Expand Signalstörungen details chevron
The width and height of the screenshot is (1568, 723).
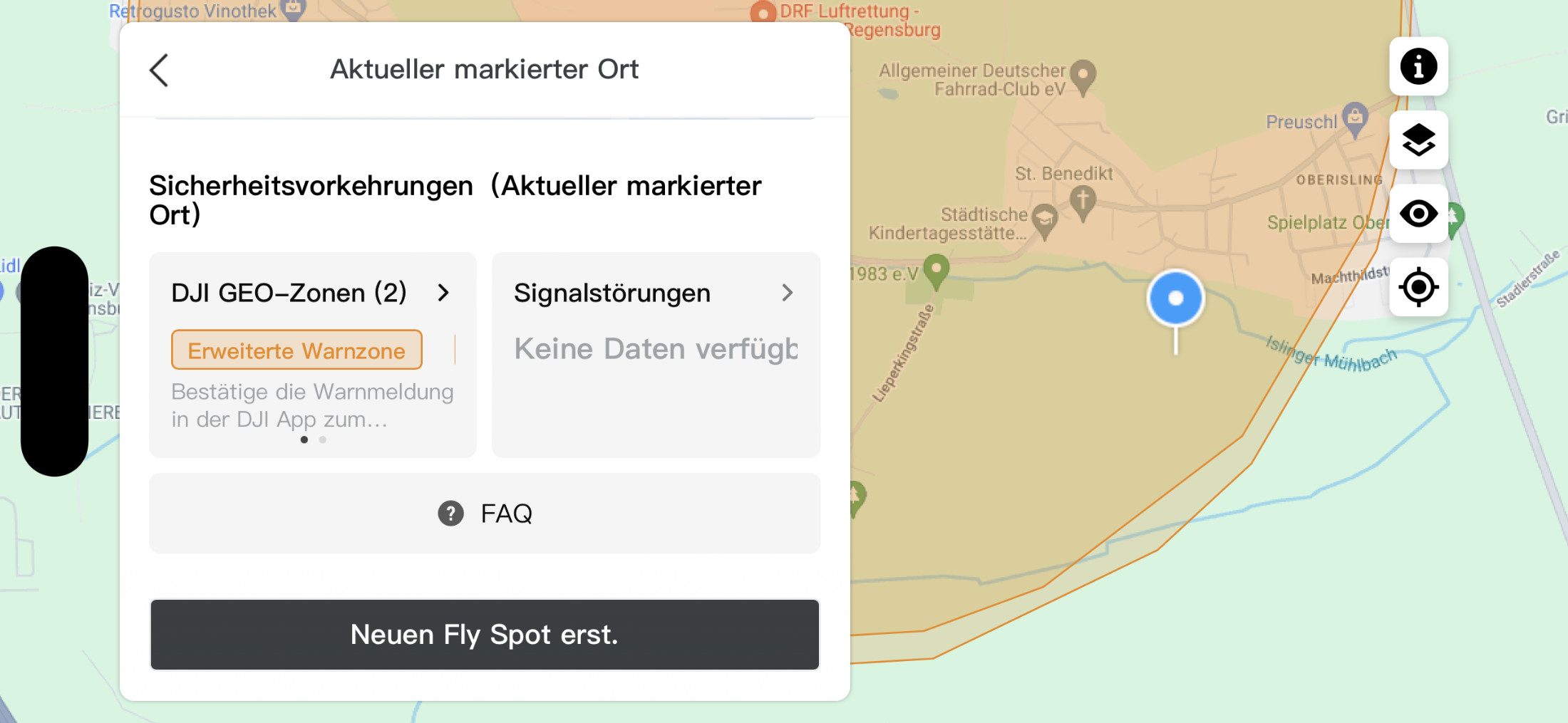pyautogui.click(x=787, y=293)
